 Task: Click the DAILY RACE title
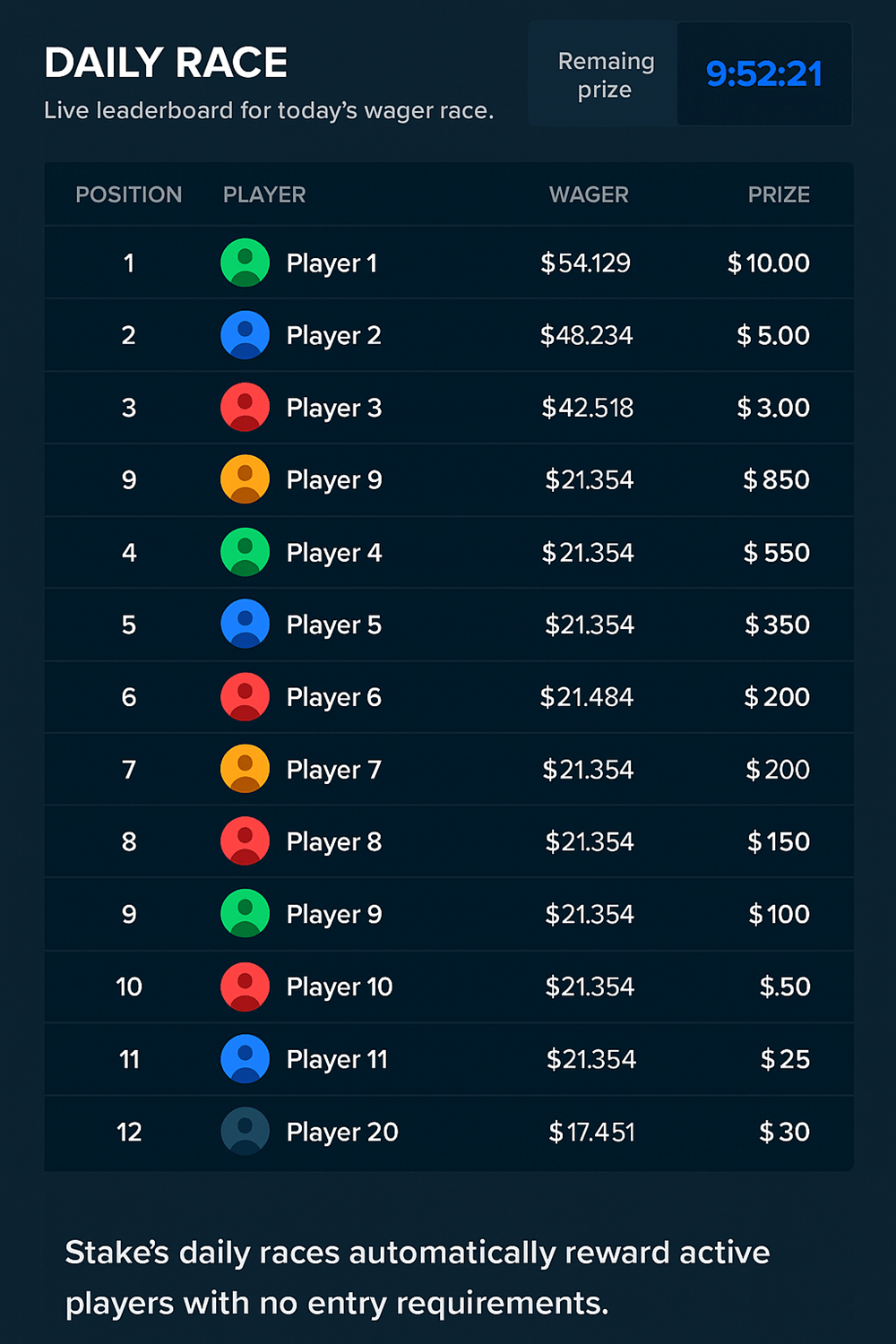[166, 63]
